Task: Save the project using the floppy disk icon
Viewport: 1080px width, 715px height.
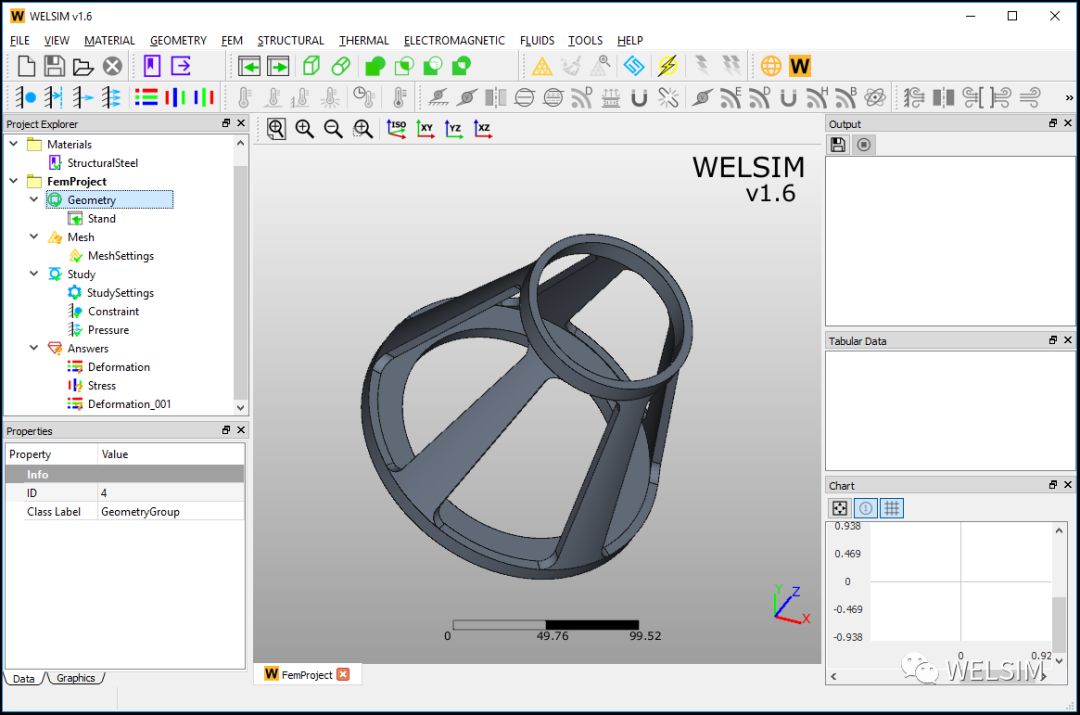Action: coord(54,66)
